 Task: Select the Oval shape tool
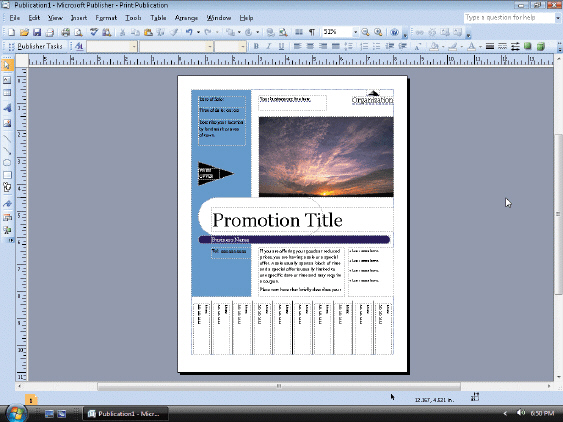coord(7,163)
